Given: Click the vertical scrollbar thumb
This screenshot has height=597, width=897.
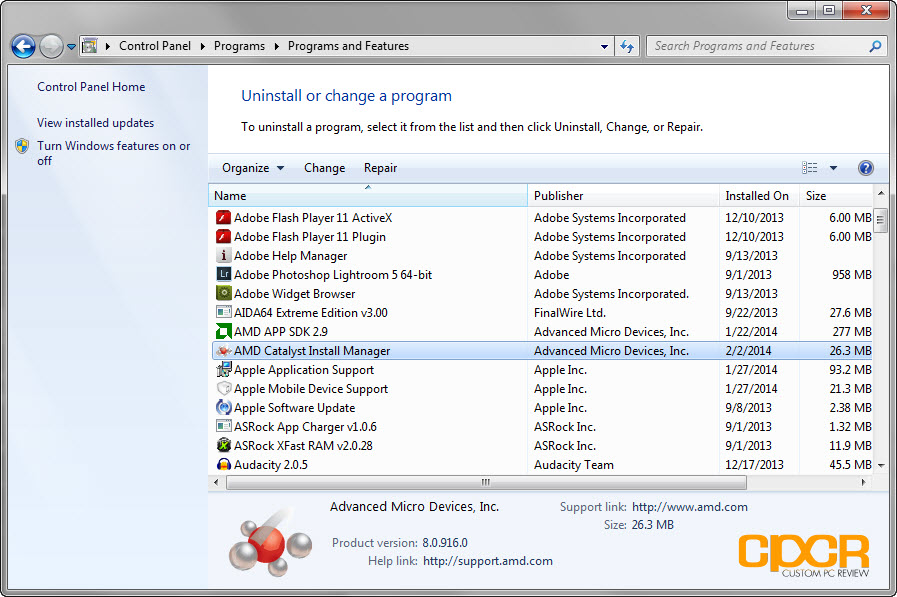Looking at the screenshot, I should click(x=881, y=220).
